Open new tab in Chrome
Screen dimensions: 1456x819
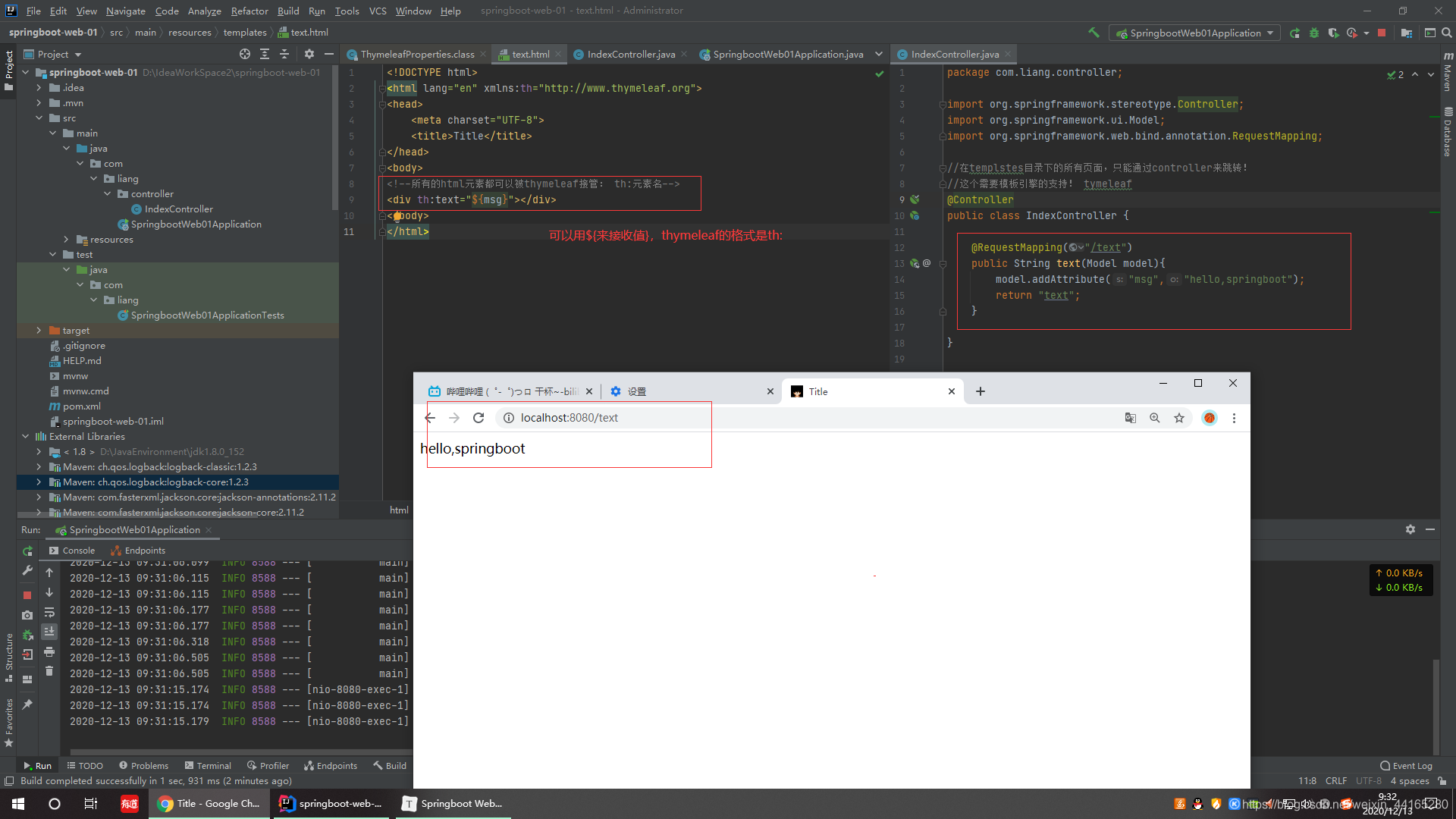point(981,391)
